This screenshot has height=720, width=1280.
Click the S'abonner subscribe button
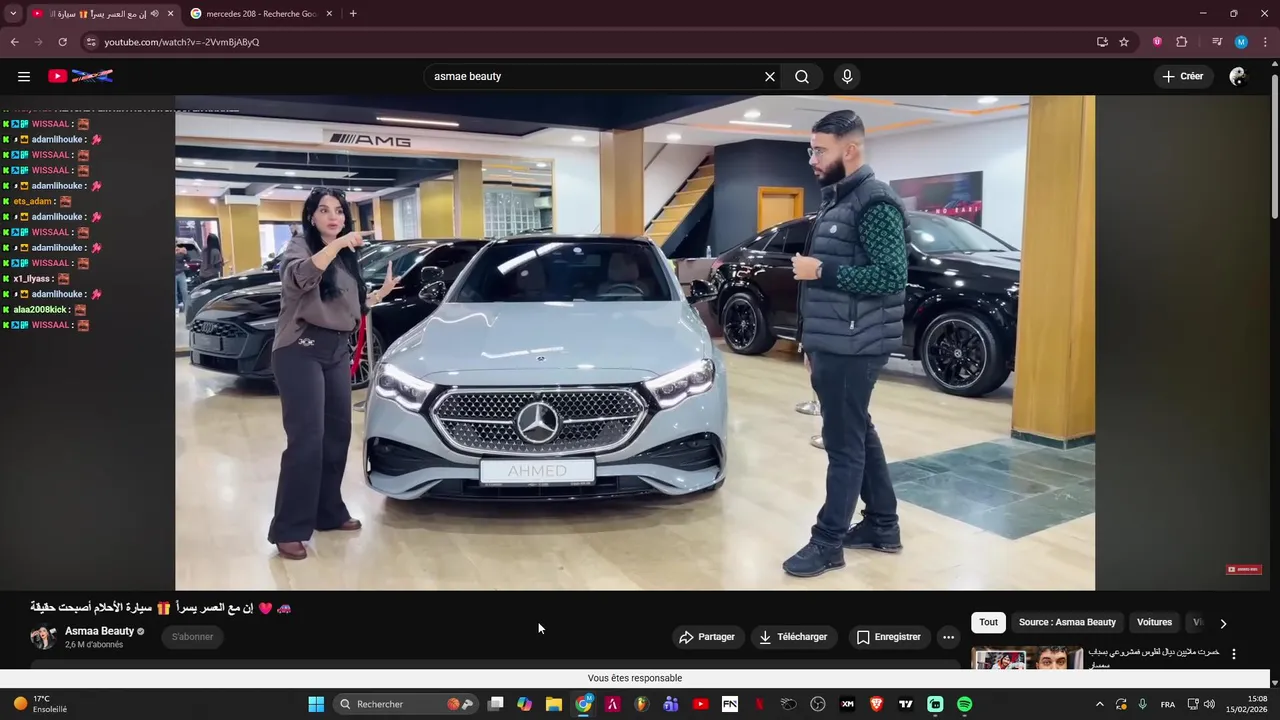point(192,637)
